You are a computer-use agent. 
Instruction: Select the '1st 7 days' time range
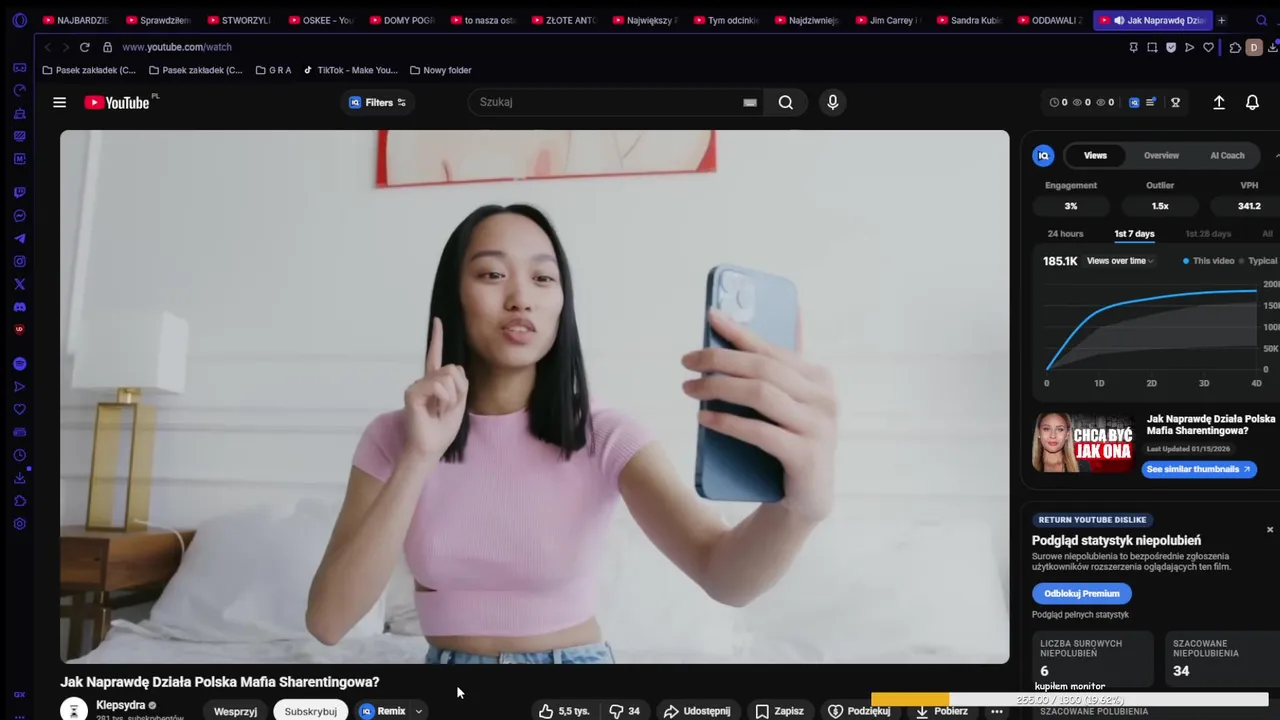pos(1134,234)
